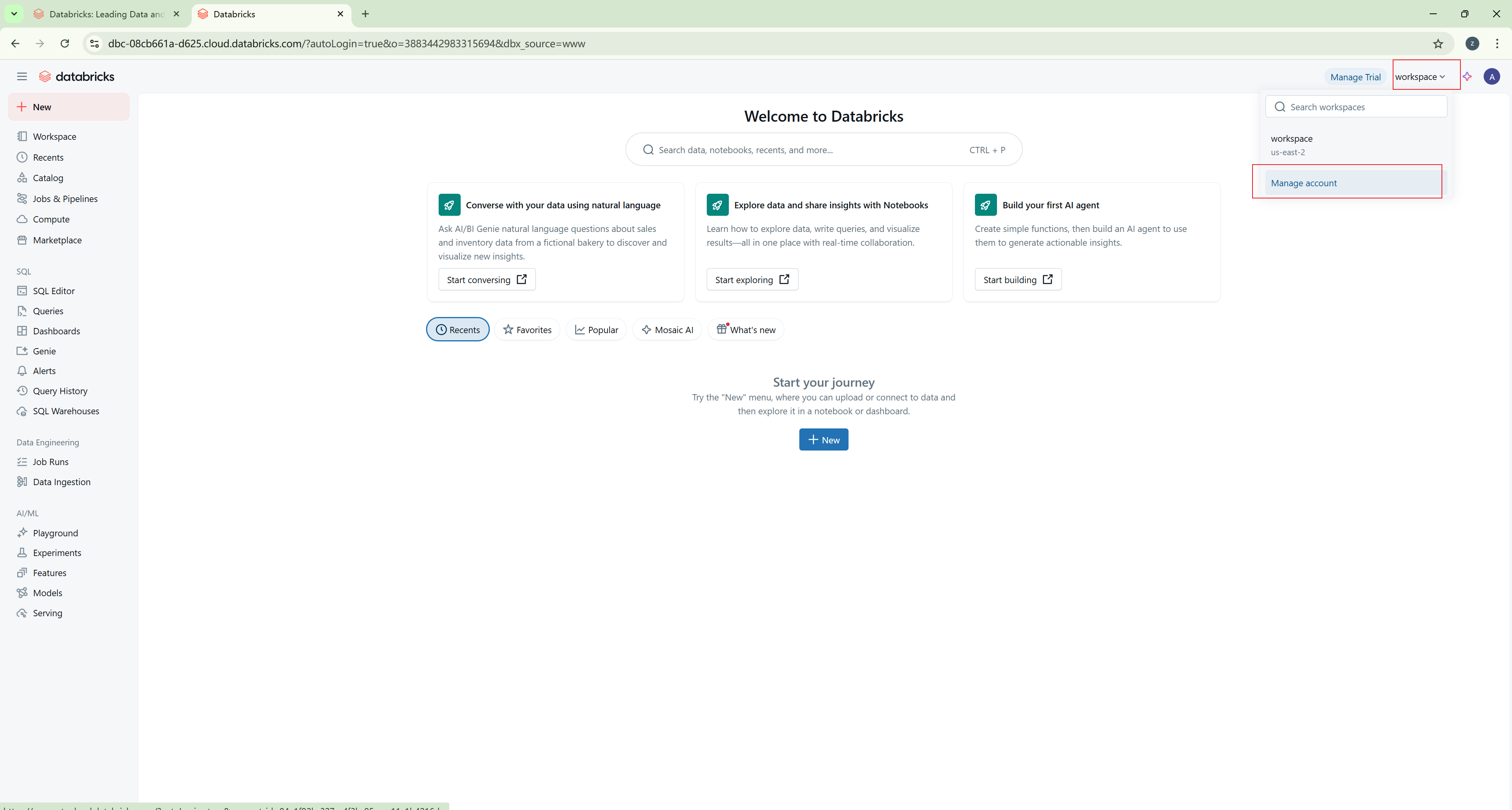Open the Chrome profile avatar button

click(1472, 43)
